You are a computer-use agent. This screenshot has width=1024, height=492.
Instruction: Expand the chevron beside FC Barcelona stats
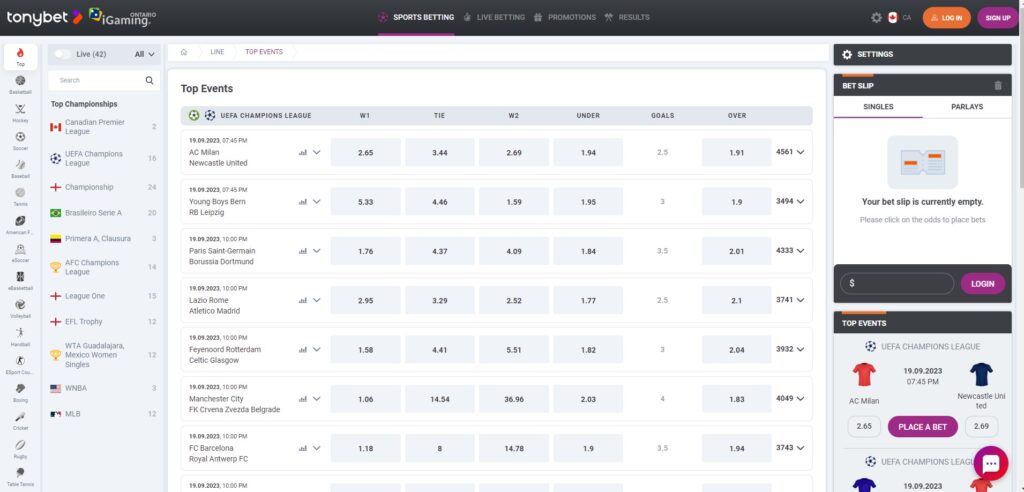coord(317,448)
